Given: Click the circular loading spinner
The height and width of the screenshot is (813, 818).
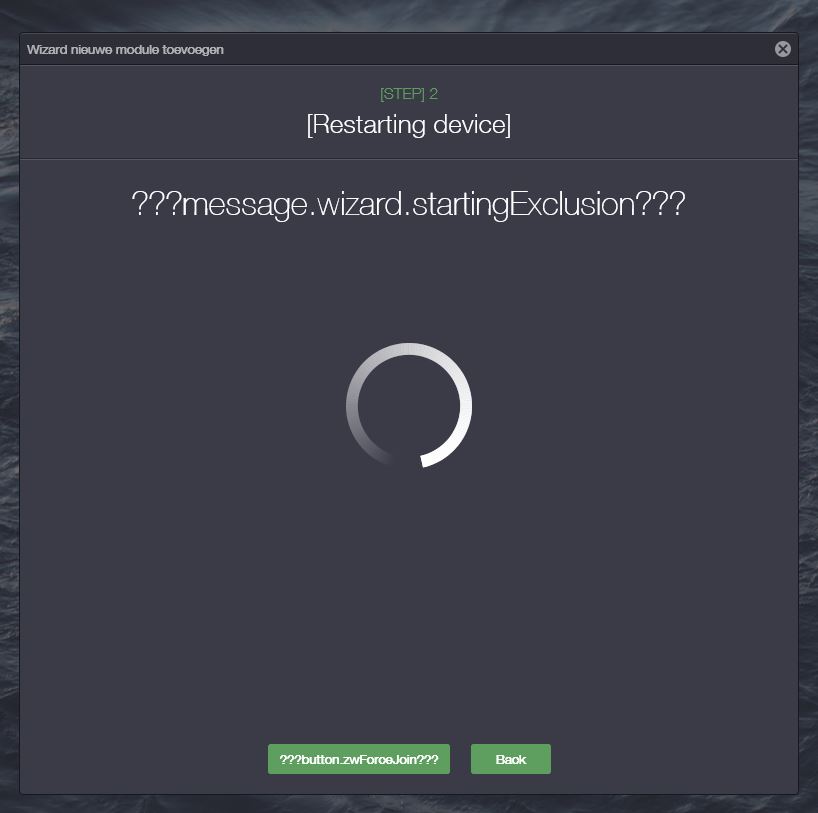Looking at the screenshot, I should coord(409,405).
